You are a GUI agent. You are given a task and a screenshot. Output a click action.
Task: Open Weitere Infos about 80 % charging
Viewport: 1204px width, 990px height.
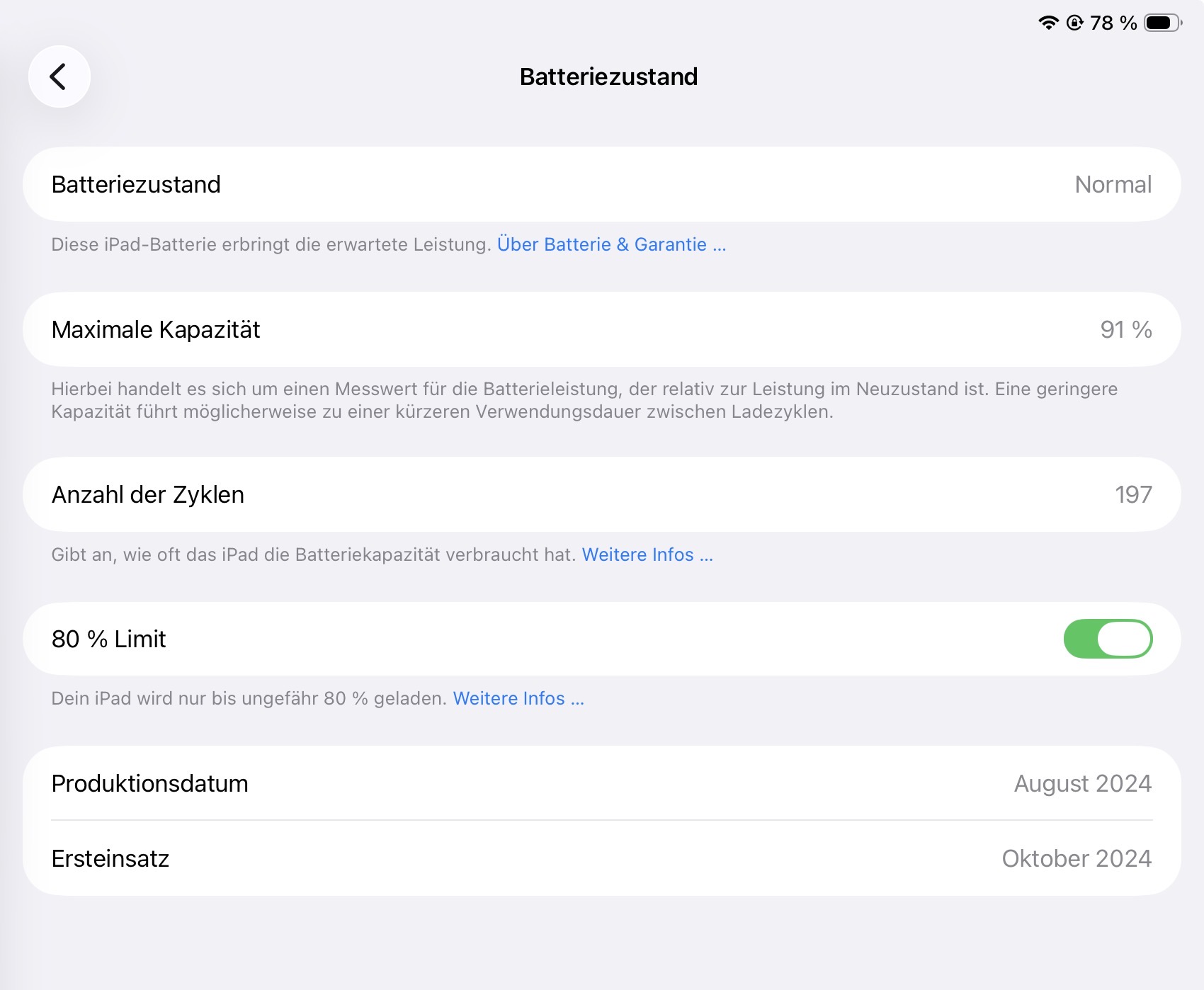coord(518,698)
